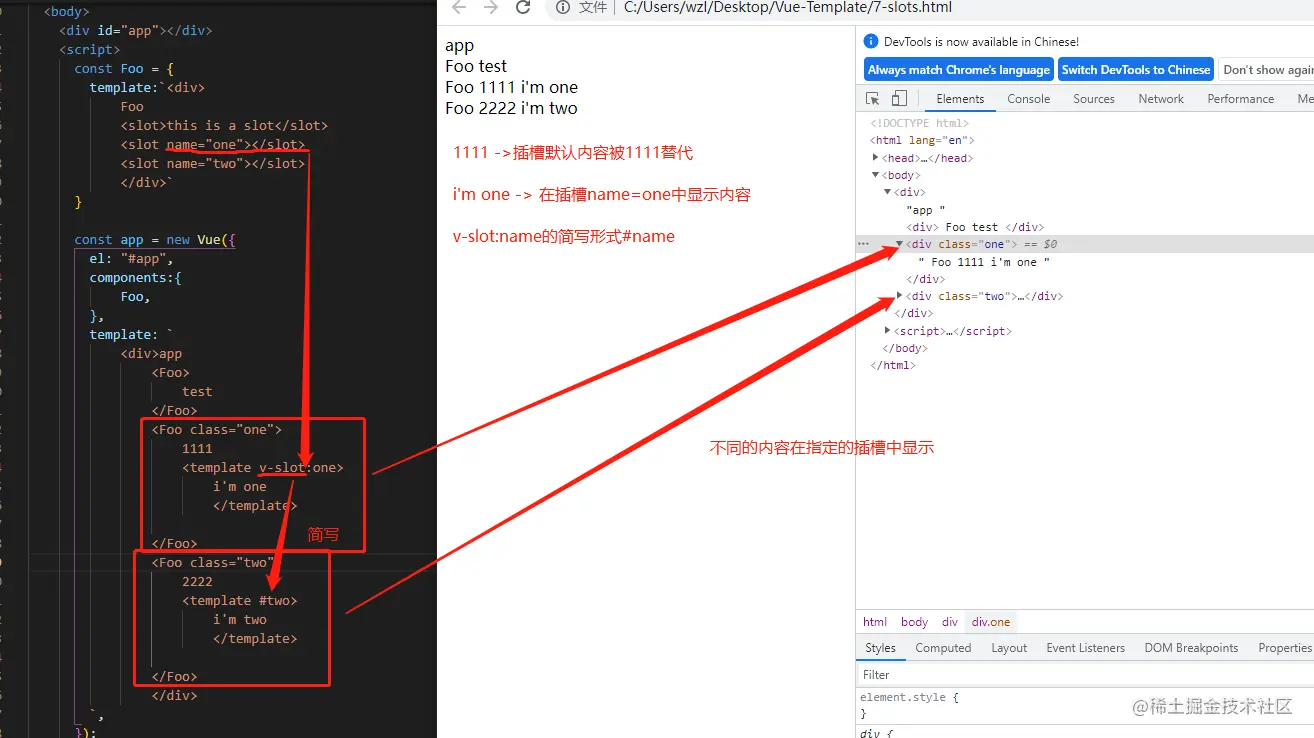Click the browser forward arrow
This screenshot has width=1314, height=738.
[491, 7]
